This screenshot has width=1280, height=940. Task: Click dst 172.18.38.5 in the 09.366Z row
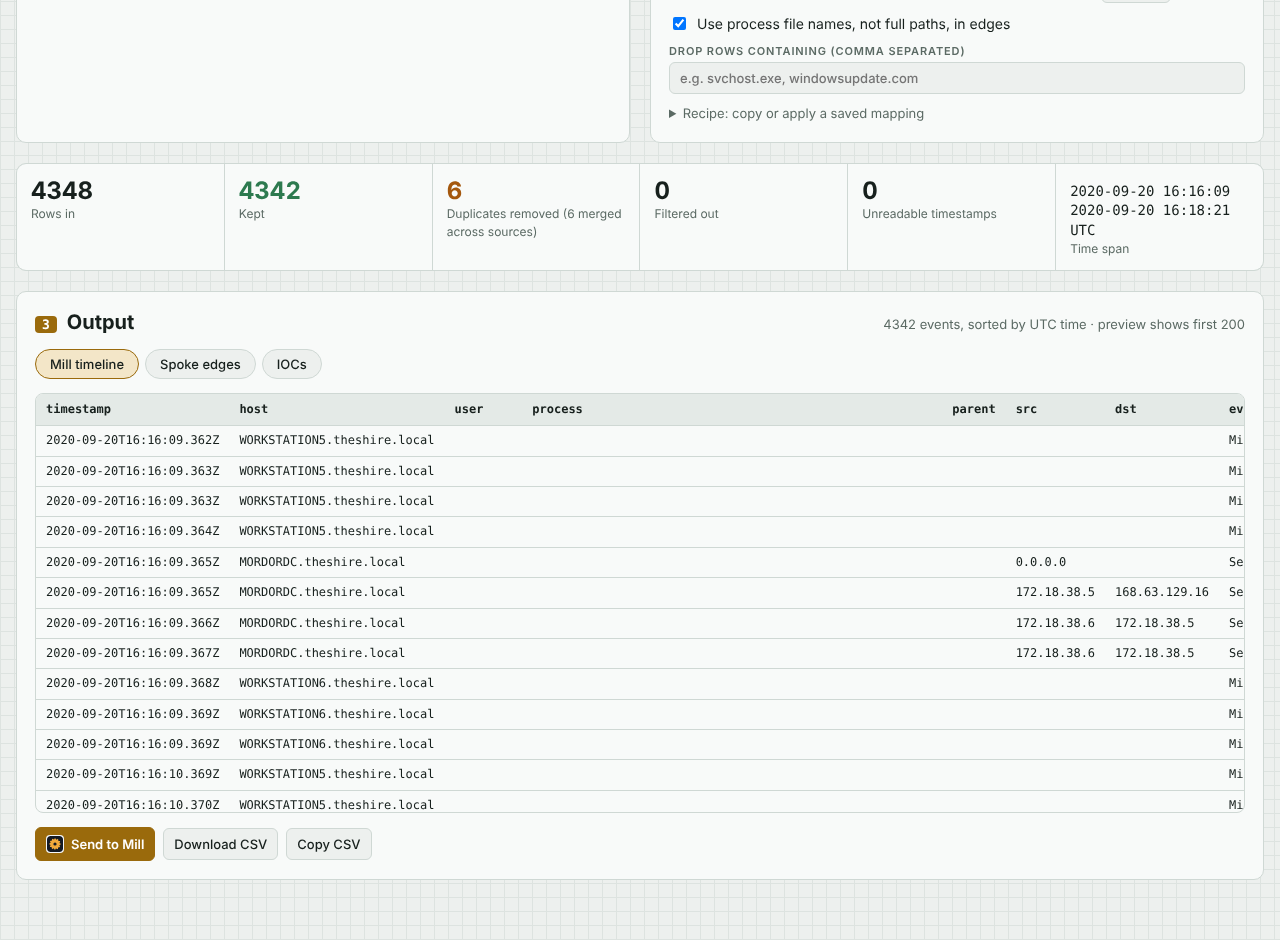click(1154, 623)
